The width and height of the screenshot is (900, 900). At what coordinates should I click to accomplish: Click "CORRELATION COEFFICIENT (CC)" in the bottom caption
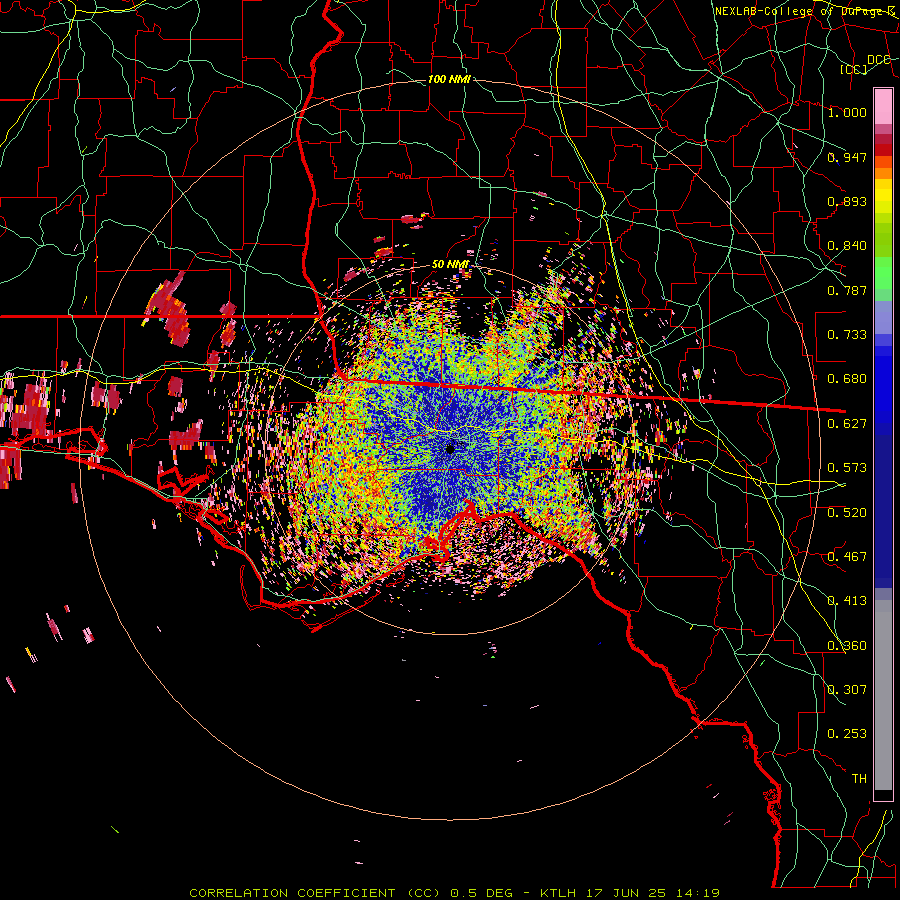[x=315, y=893]
